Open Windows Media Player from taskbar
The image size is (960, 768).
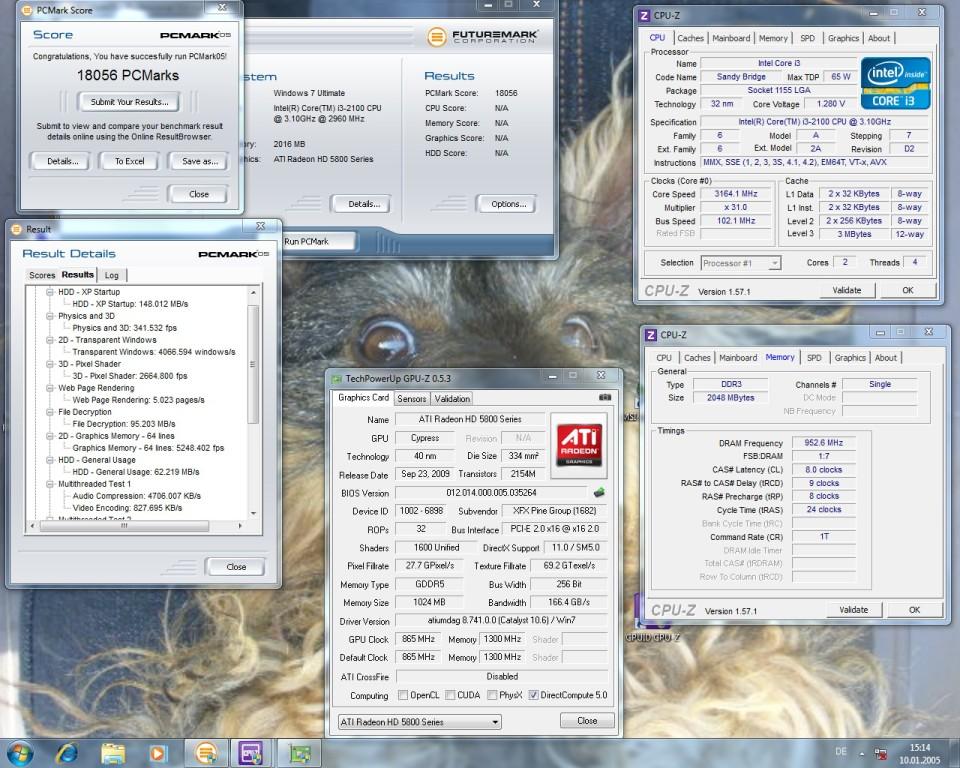coord(157,753)
